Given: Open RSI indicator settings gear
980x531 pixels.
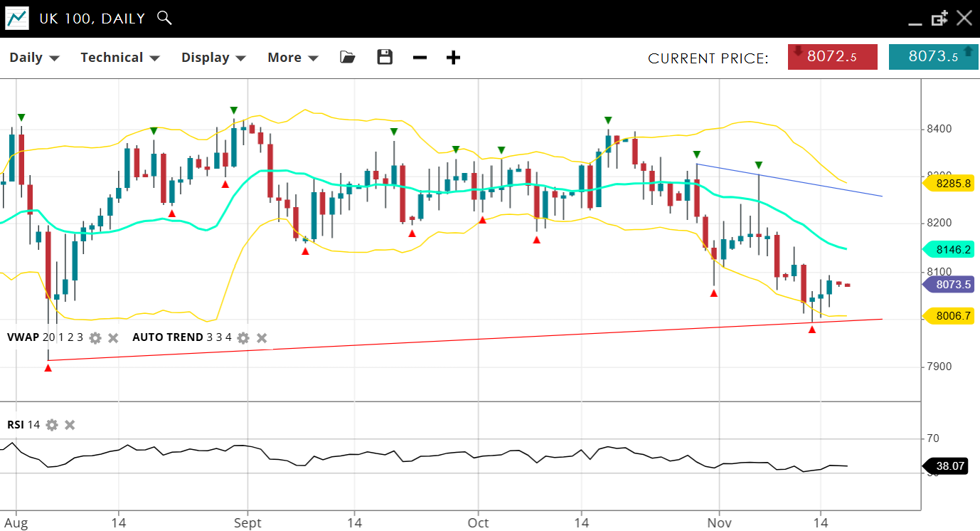Looking at the screenshot, I should point(52,425).
